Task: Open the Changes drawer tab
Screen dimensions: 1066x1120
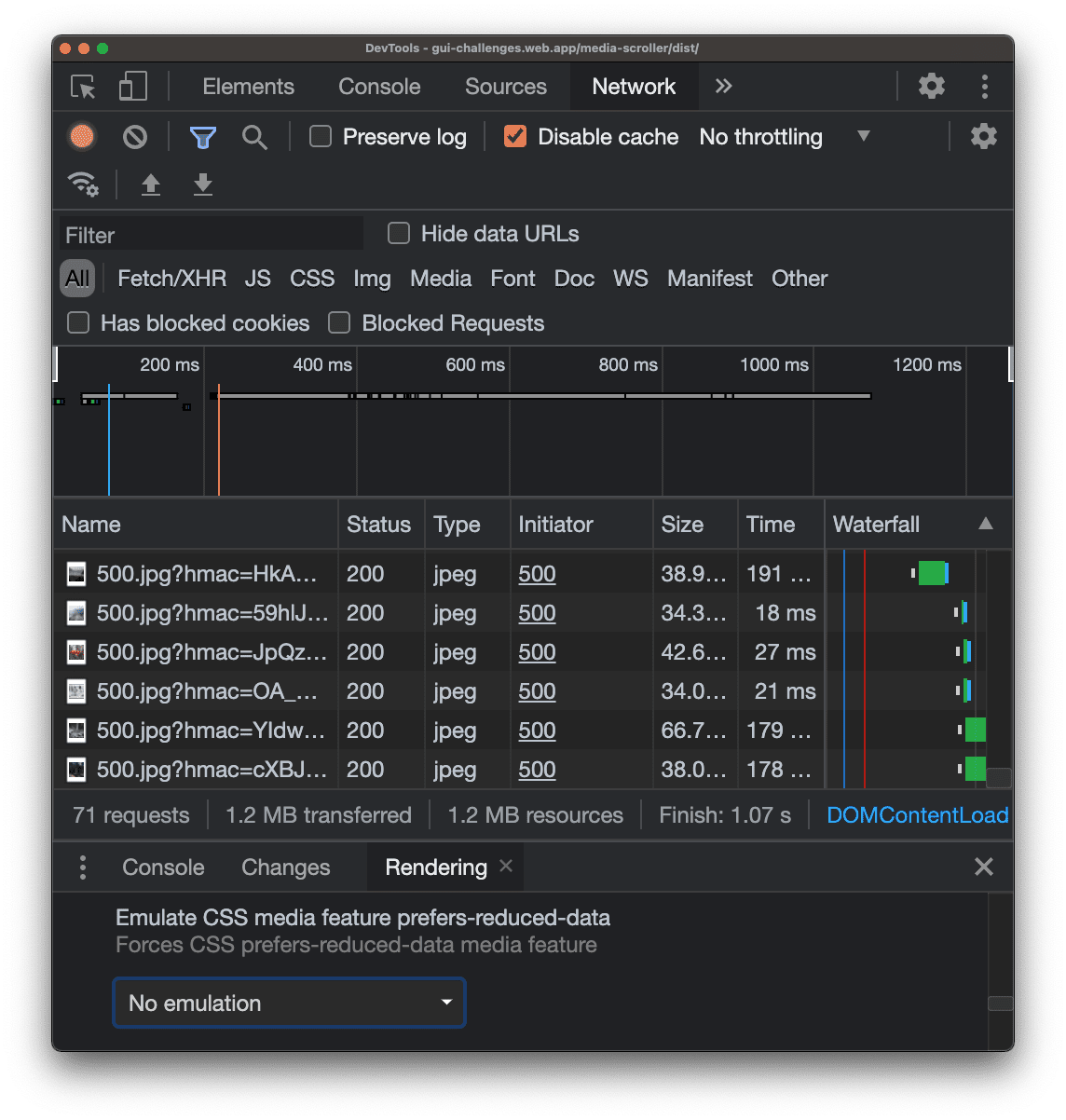Action: coord(285,867)
